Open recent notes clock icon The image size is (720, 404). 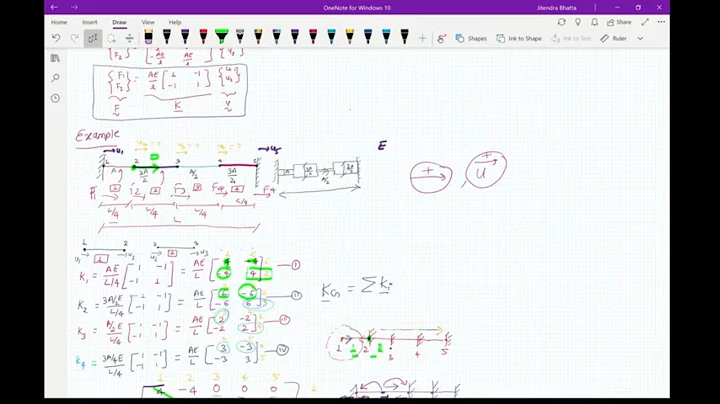pos(56,98)
